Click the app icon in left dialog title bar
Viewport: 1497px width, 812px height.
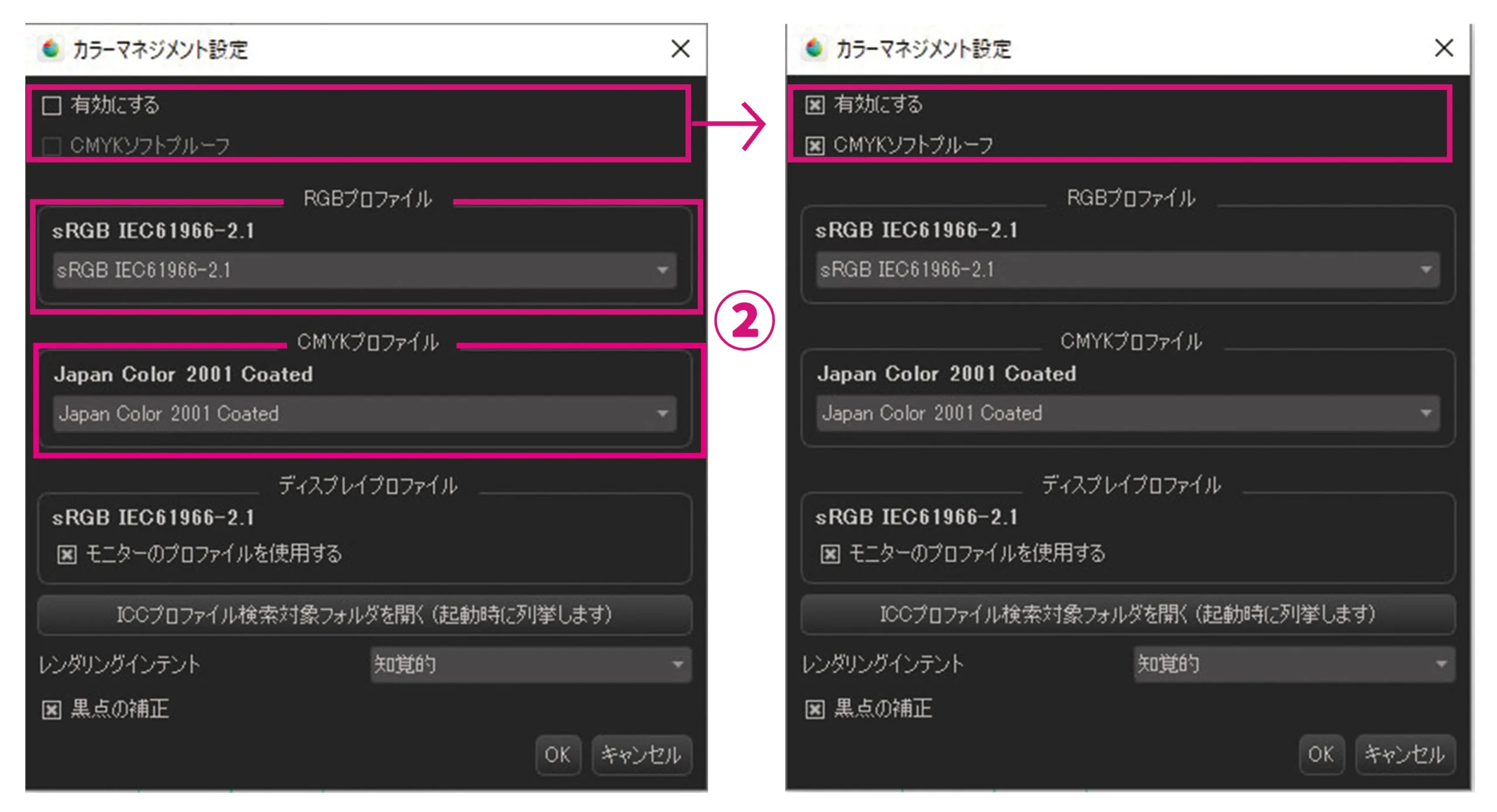pos(51,49)
